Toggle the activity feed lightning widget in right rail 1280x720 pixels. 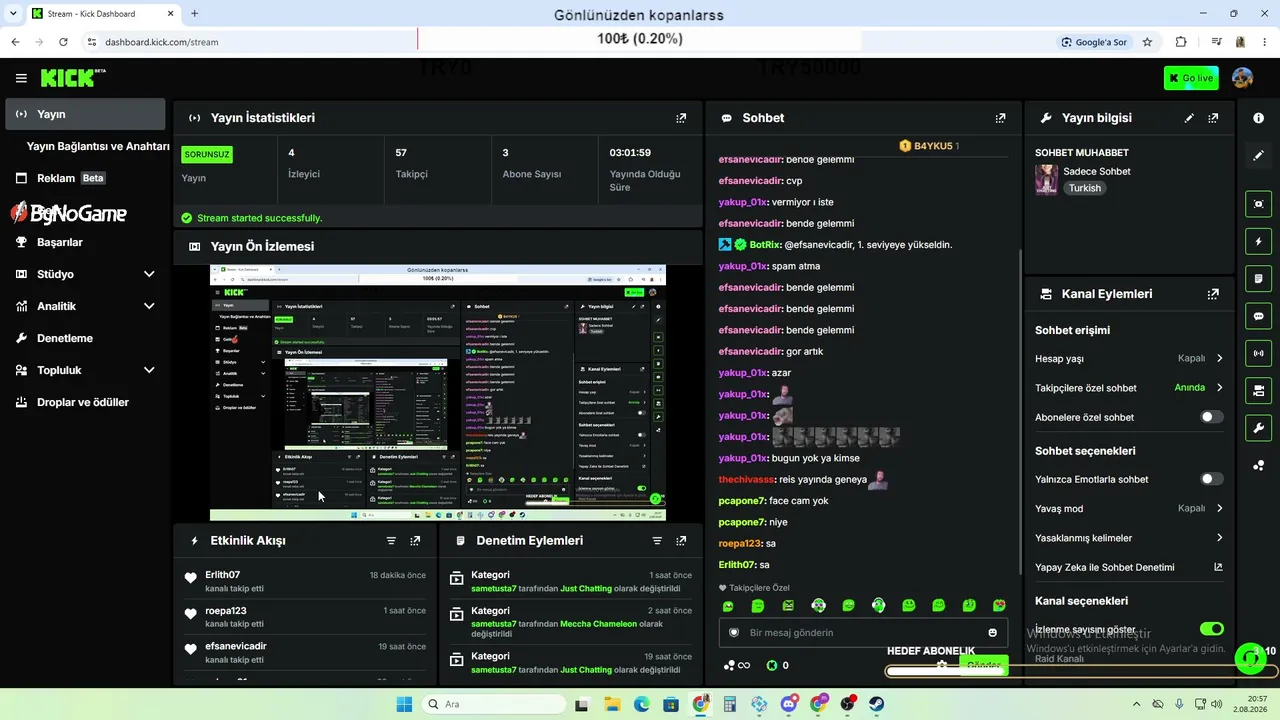coord(1258,241)
